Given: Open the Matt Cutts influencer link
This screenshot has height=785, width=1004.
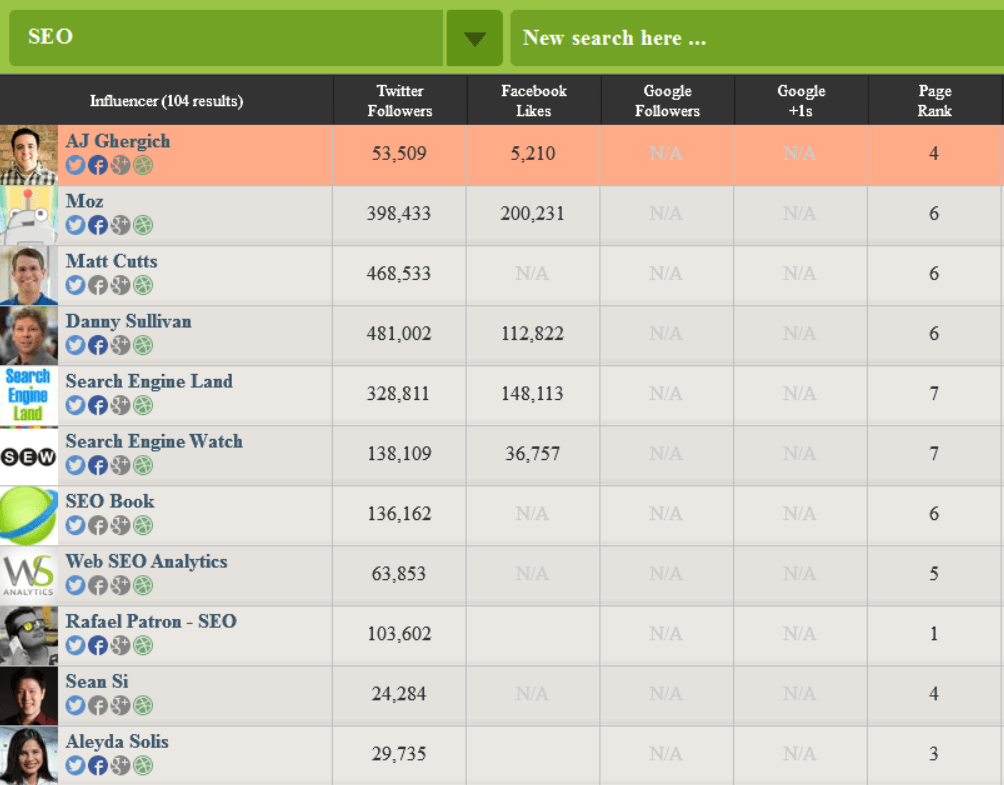Looking at the screenshot, I should tap(111, 261).
